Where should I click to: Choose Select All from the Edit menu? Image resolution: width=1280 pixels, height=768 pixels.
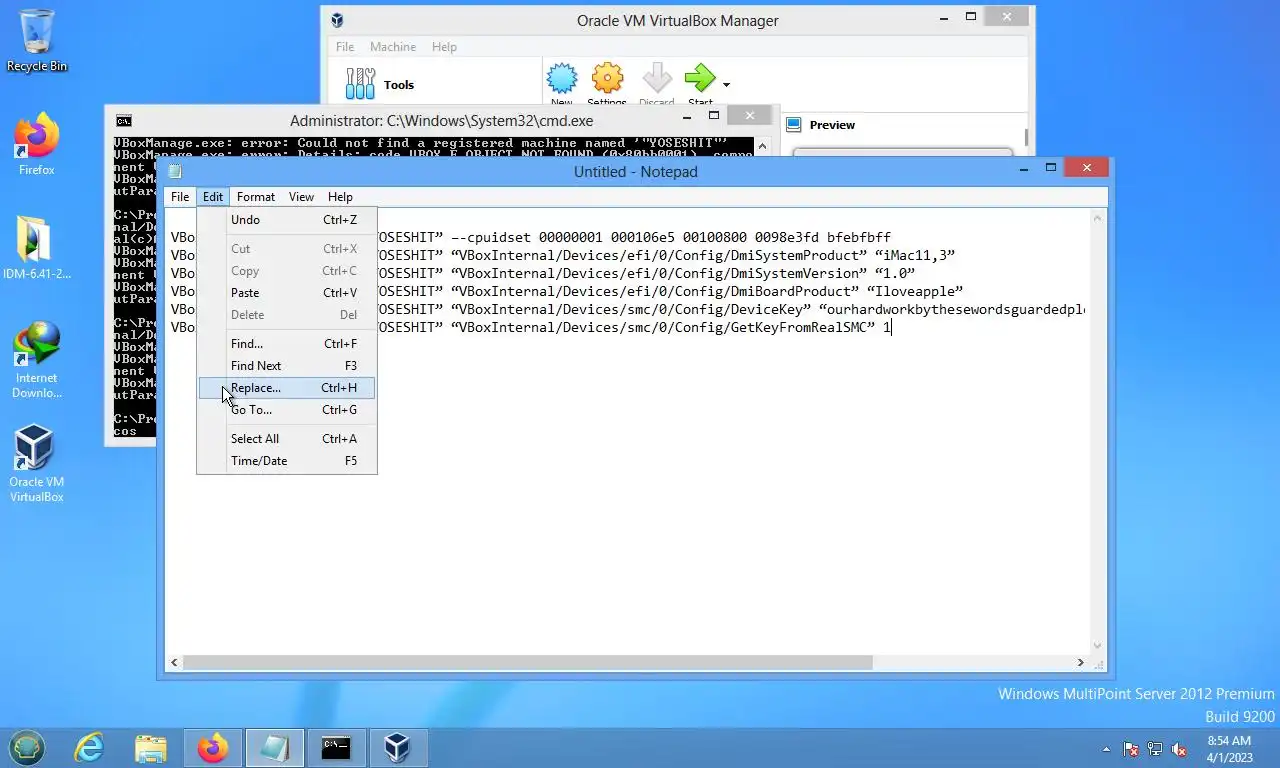(287, 439)
